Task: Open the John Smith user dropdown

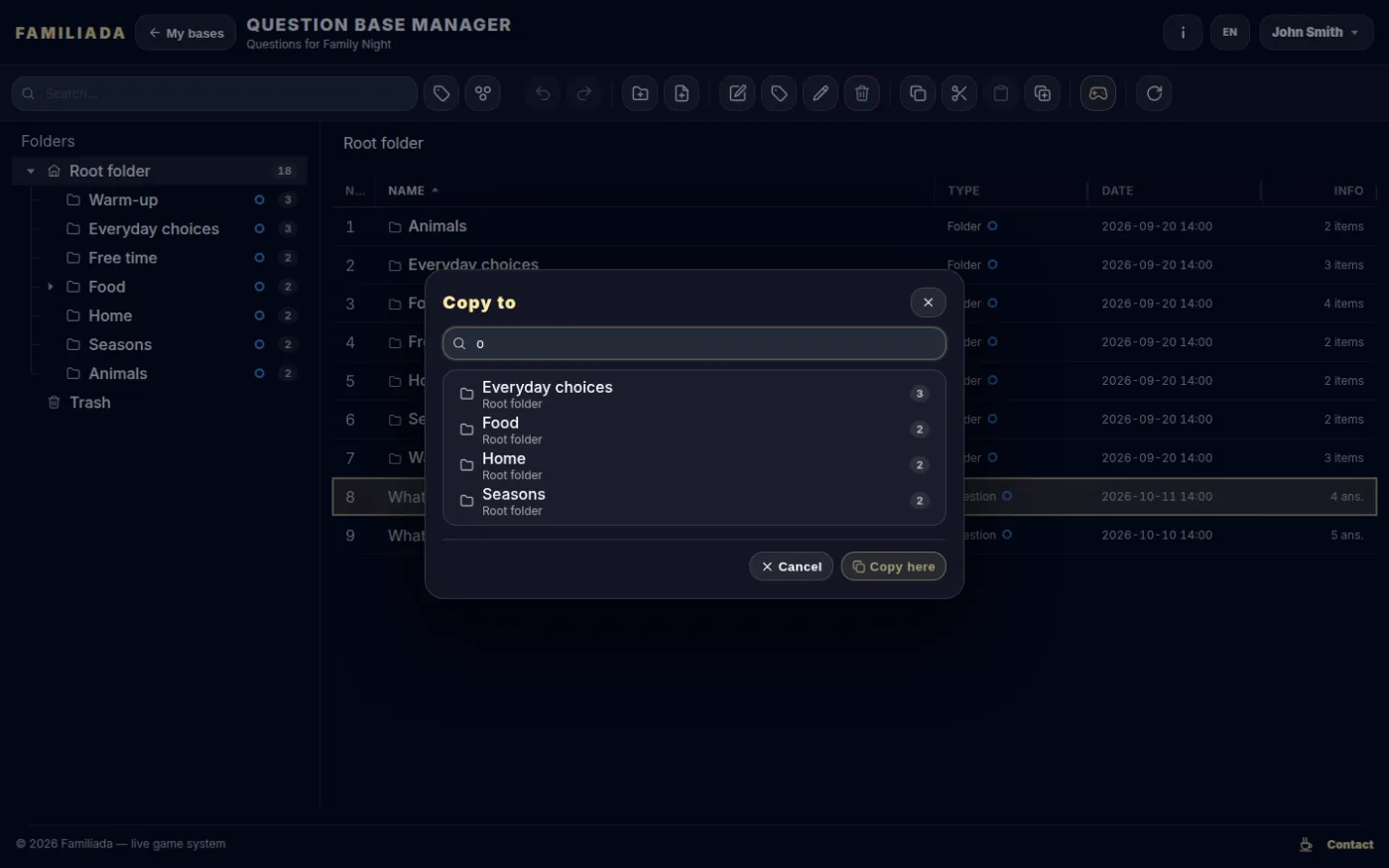Action: (x=1316, y=33)
